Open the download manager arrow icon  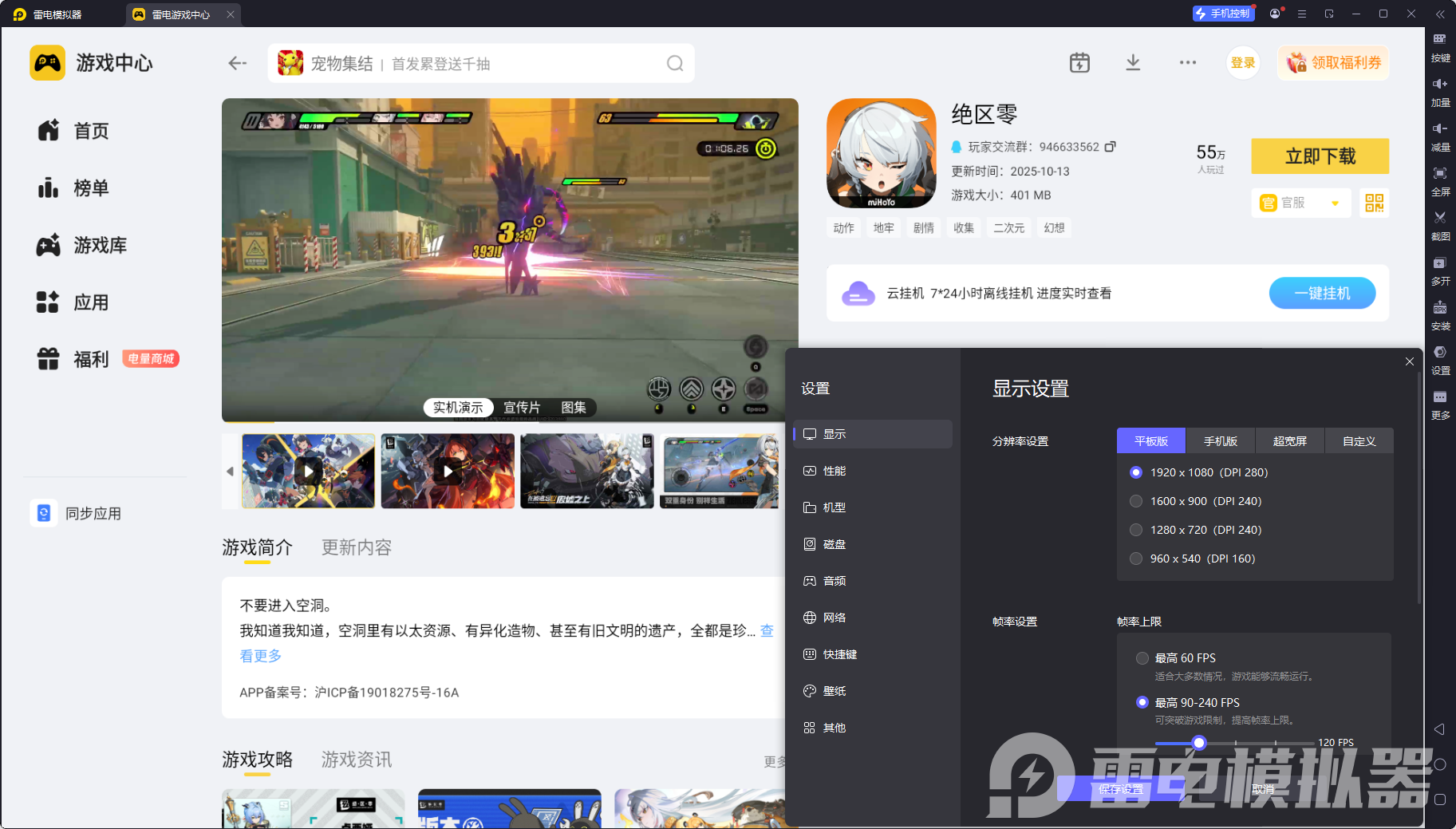tap(1133, 63)
